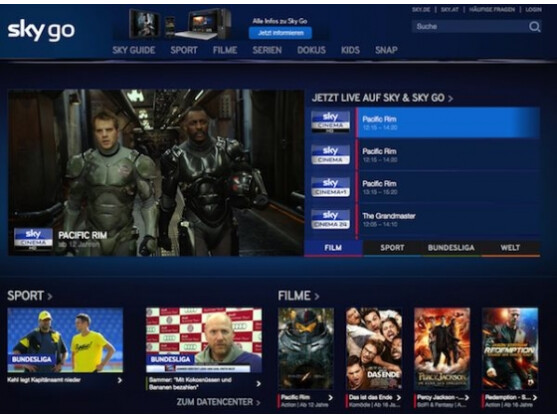This screenshot has height=418, width=557.
Task: Click the arrow beside the Sammer headline
Action: [258, 384]
